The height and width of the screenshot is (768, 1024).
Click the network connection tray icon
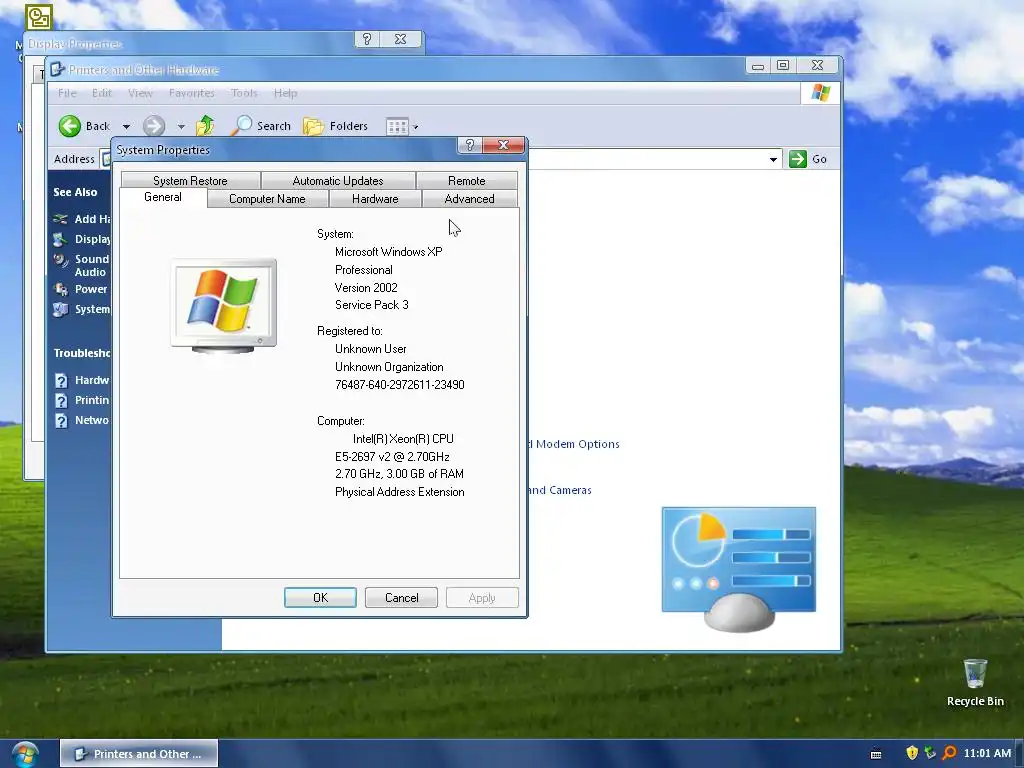click(x=930, y=753)
